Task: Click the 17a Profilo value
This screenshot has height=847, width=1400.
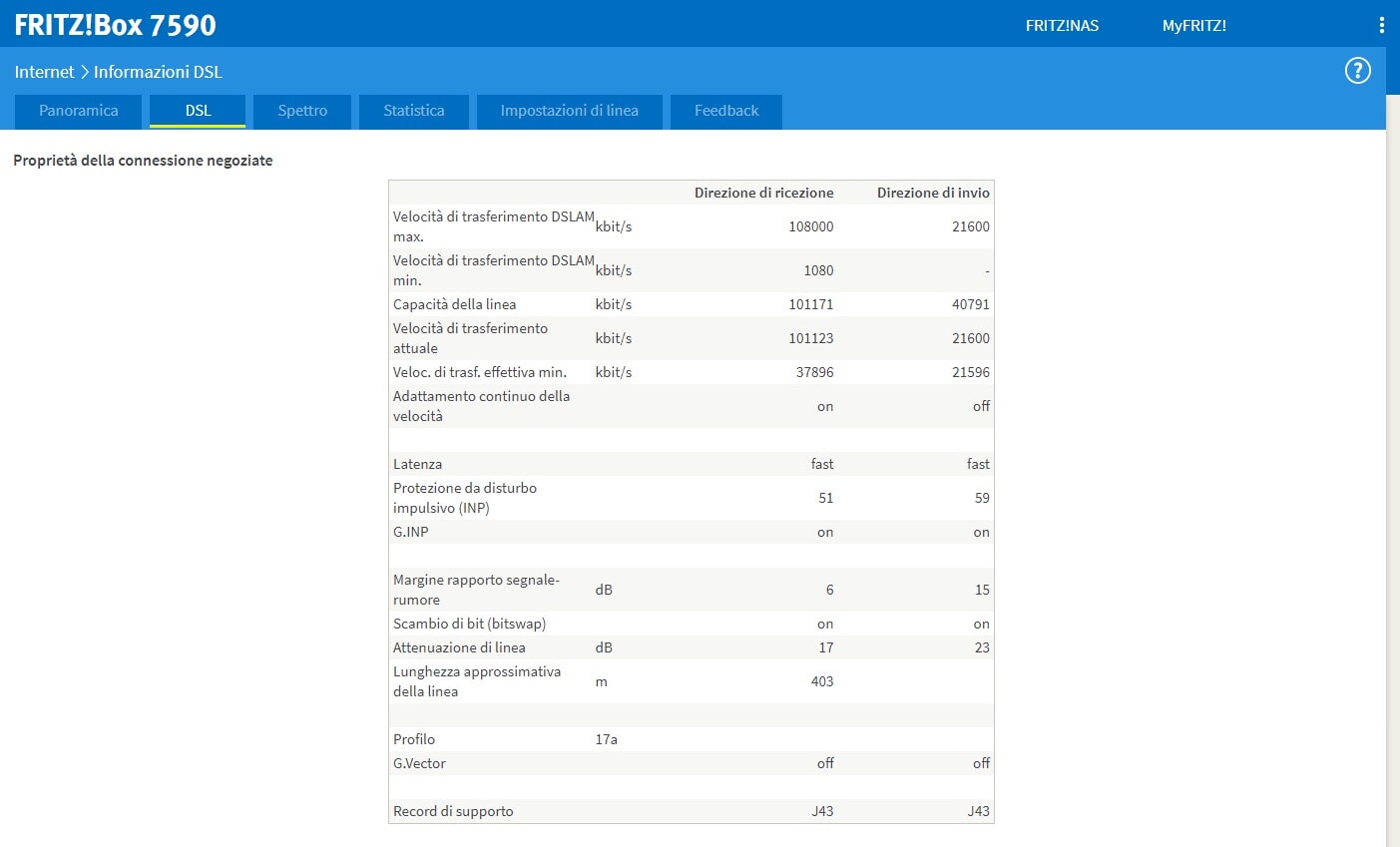Action: coord(606,739)
